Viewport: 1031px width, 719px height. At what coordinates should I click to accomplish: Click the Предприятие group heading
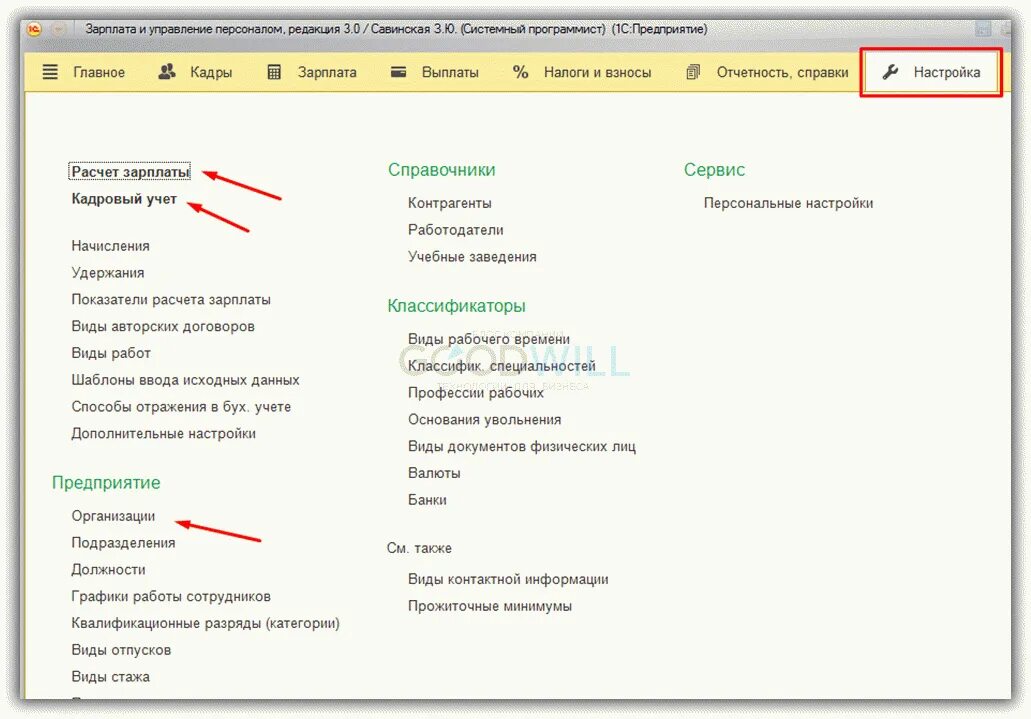106,483
